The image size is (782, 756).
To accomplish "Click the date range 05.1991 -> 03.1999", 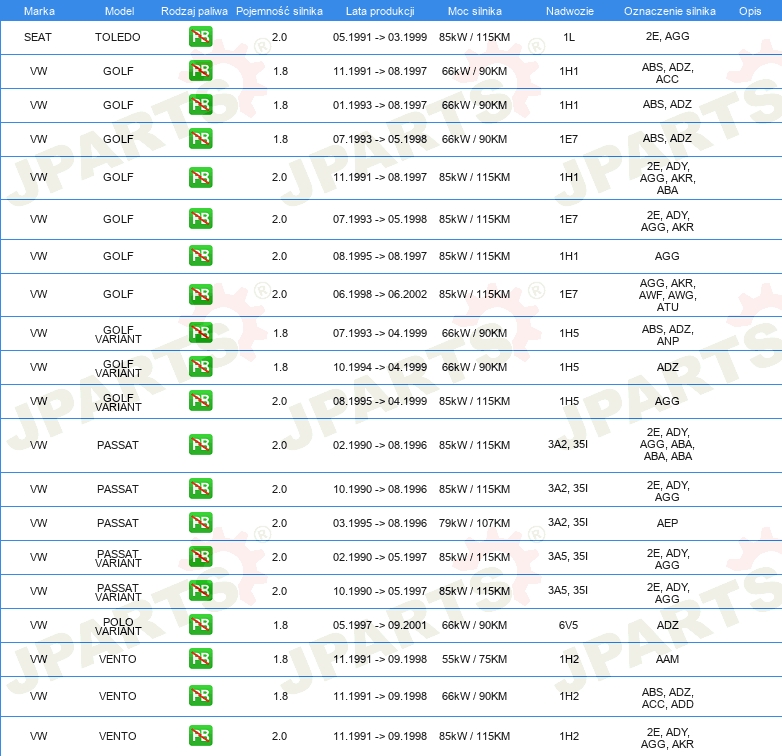I will click(x=380, y=37).
